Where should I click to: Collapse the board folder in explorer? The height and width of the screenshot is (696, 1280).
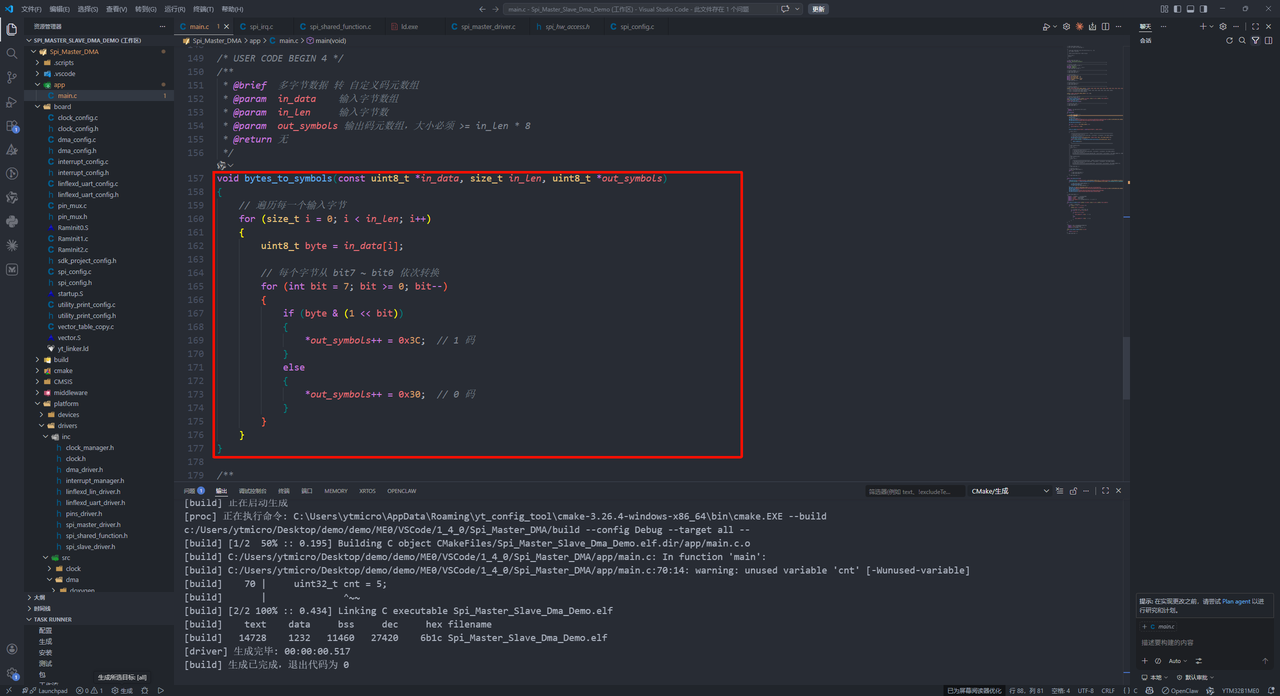click(62, 106)
